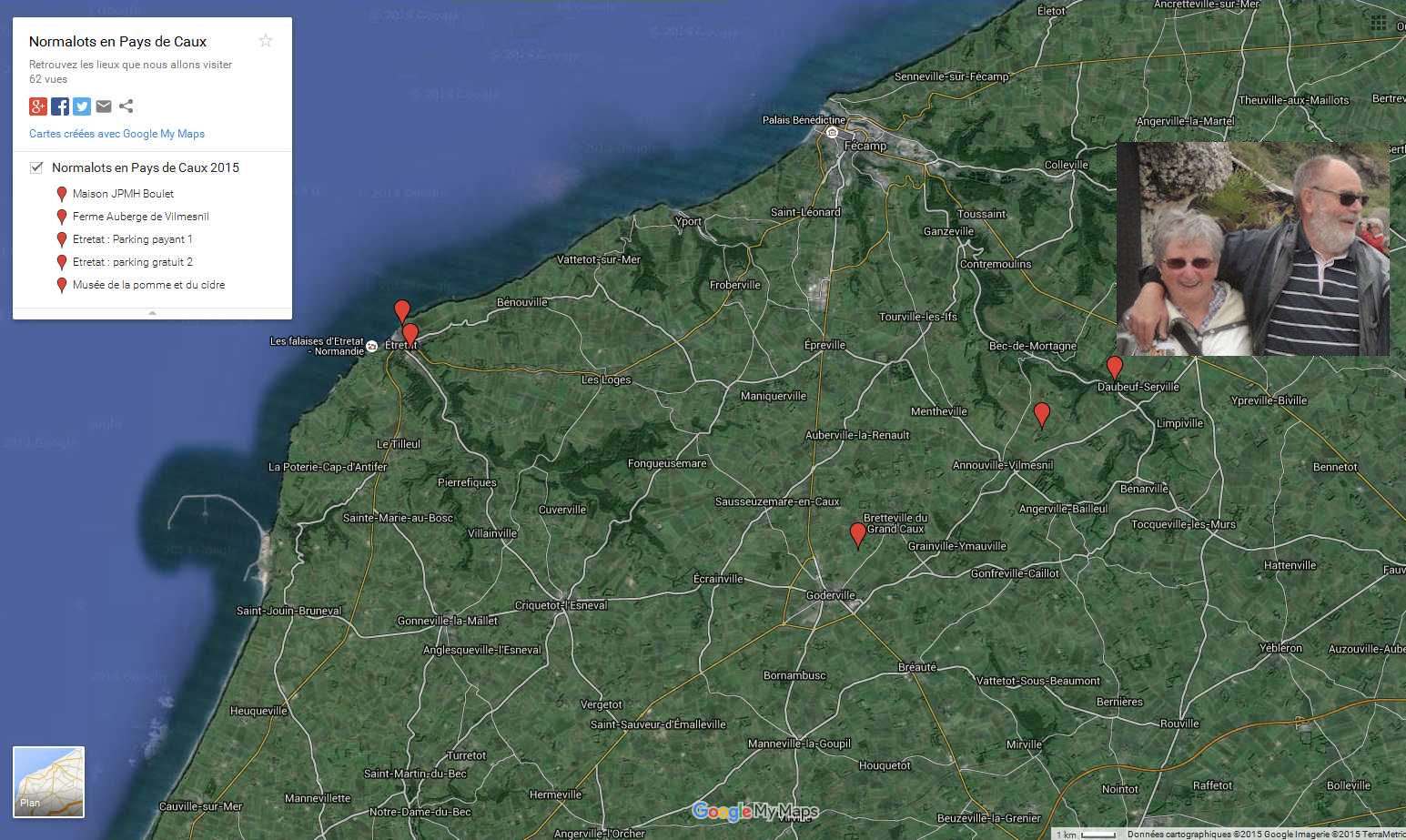Screen dimensions: 1406x840
Task: Share the map on Google+
Action: pyautogui.click(x=38, y=106)
